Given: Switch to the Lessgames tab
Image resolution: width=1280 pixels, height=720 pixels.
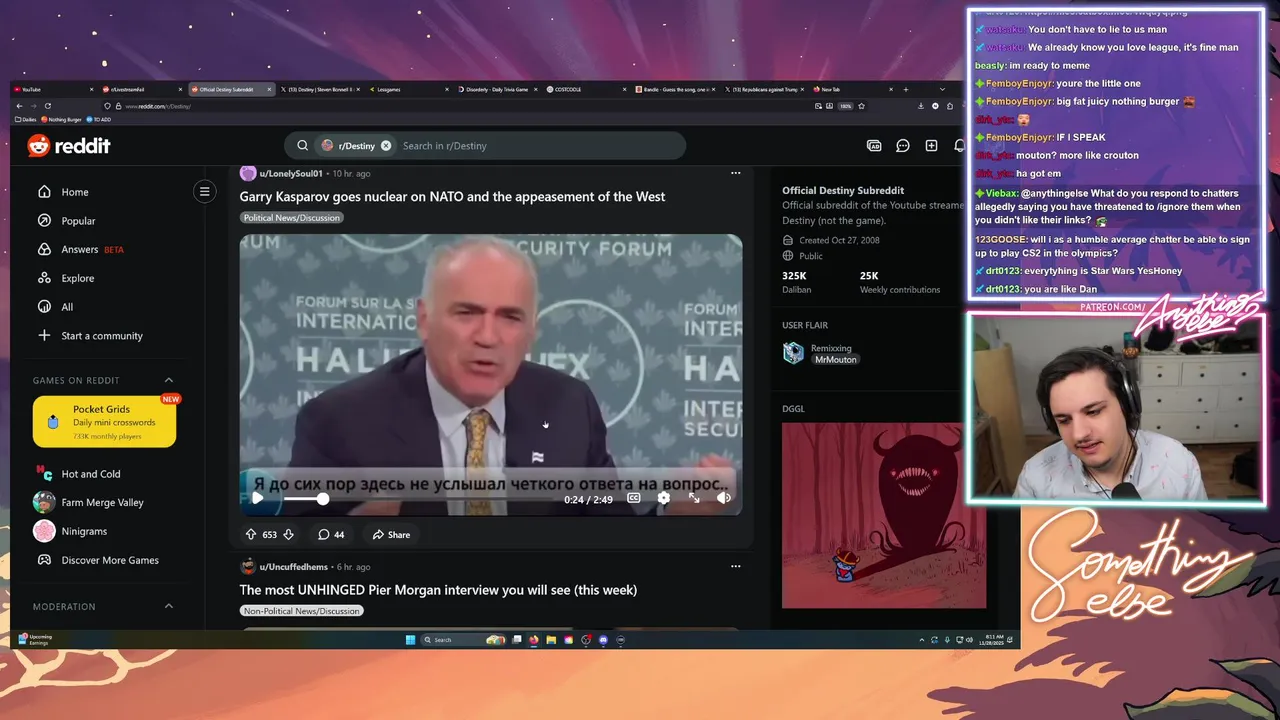Looking at the screenshot, I should 410,89.
